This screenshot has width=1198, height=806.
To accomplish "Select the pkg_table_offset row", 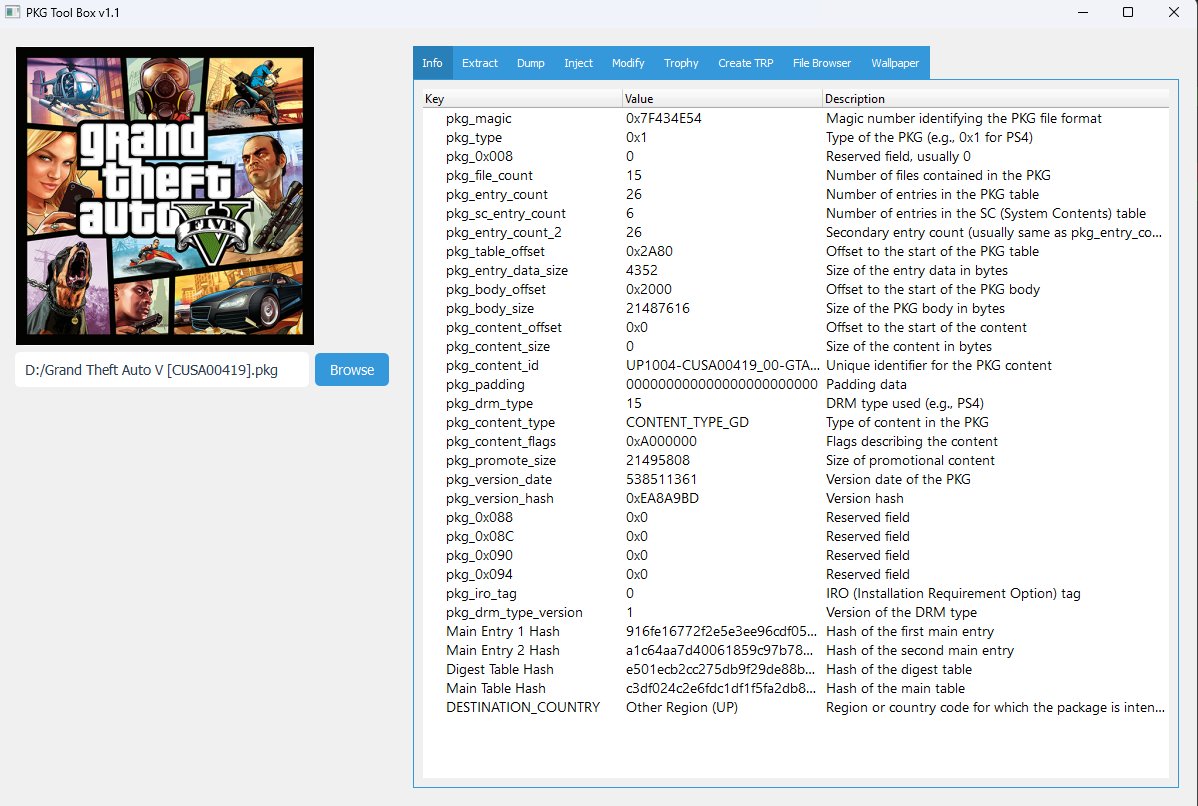I will (795, 251).
